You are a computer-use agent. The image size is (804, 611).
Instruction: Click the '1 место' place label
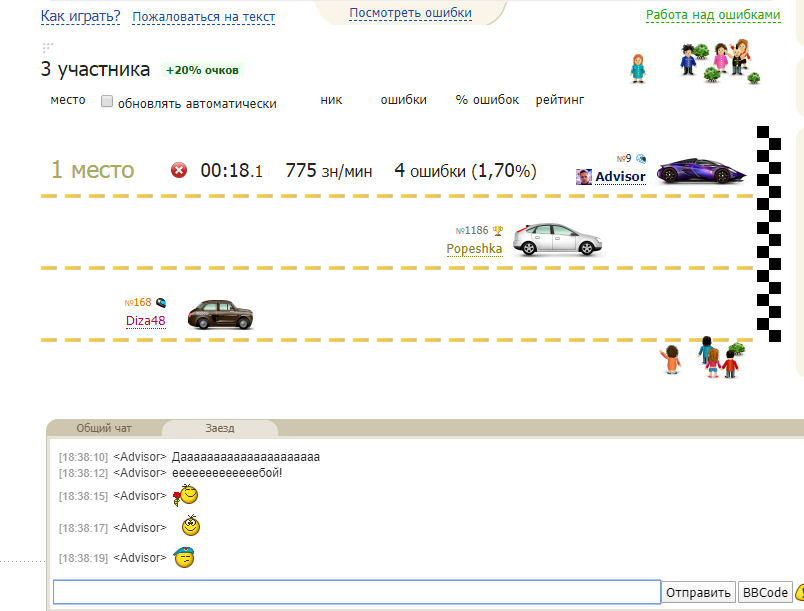pyautogui.click(x=92, y=170)
